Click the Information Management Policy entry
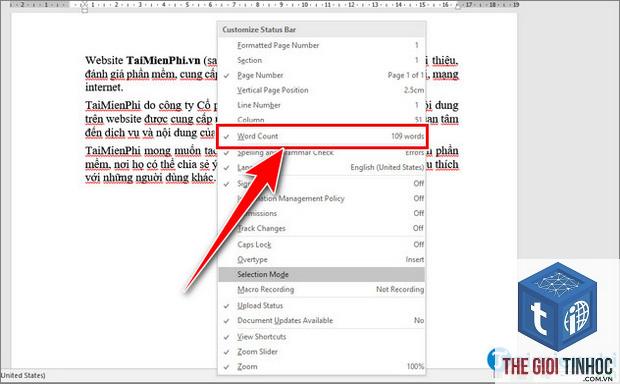The image size is (620, 384). (322, 199)
